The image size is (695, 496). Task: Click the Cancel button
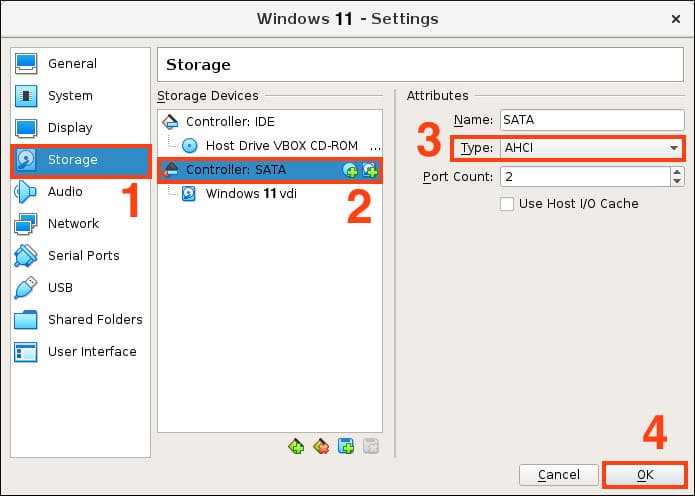click(558, 474)
